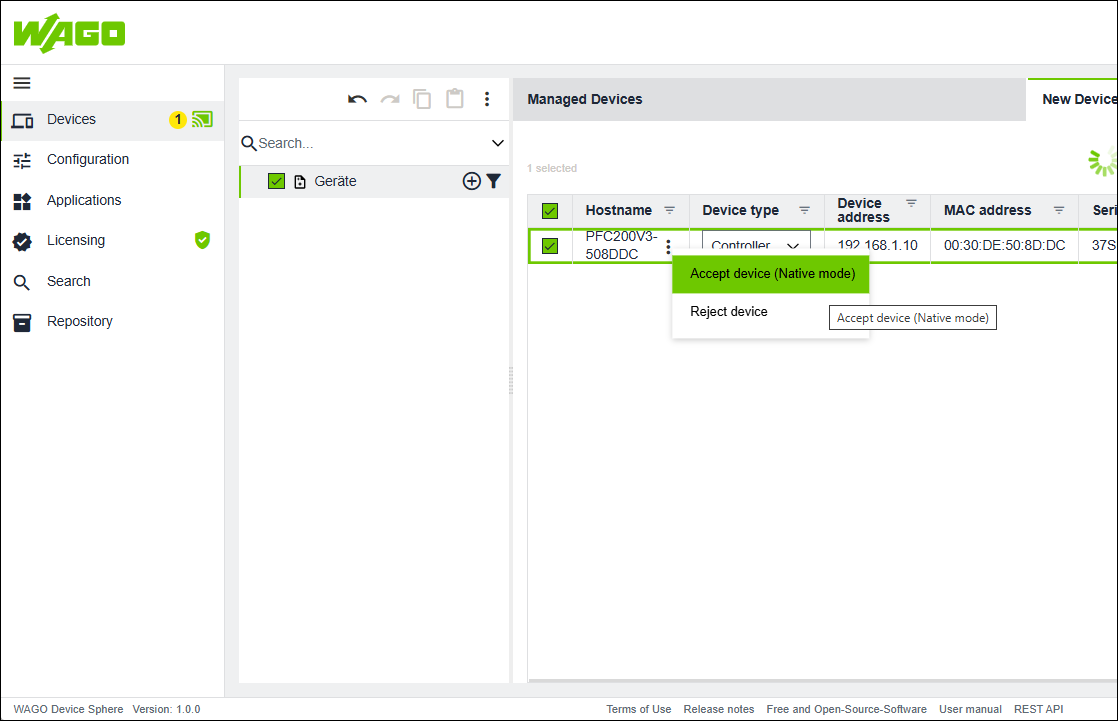Click the redo arrow icon
The image size is (1118, 721).
click(390, 99)
